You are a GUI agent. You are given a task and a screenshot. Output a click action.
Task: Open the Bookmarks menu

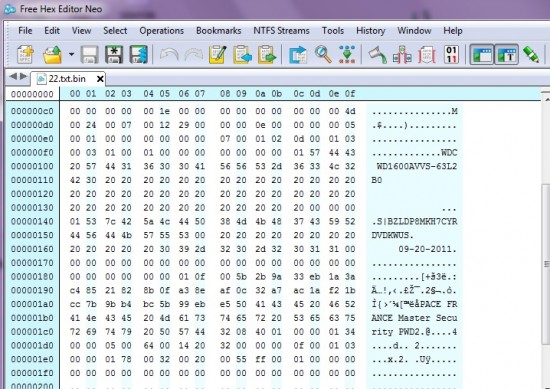pyautogui.click(x=219, y=31)
